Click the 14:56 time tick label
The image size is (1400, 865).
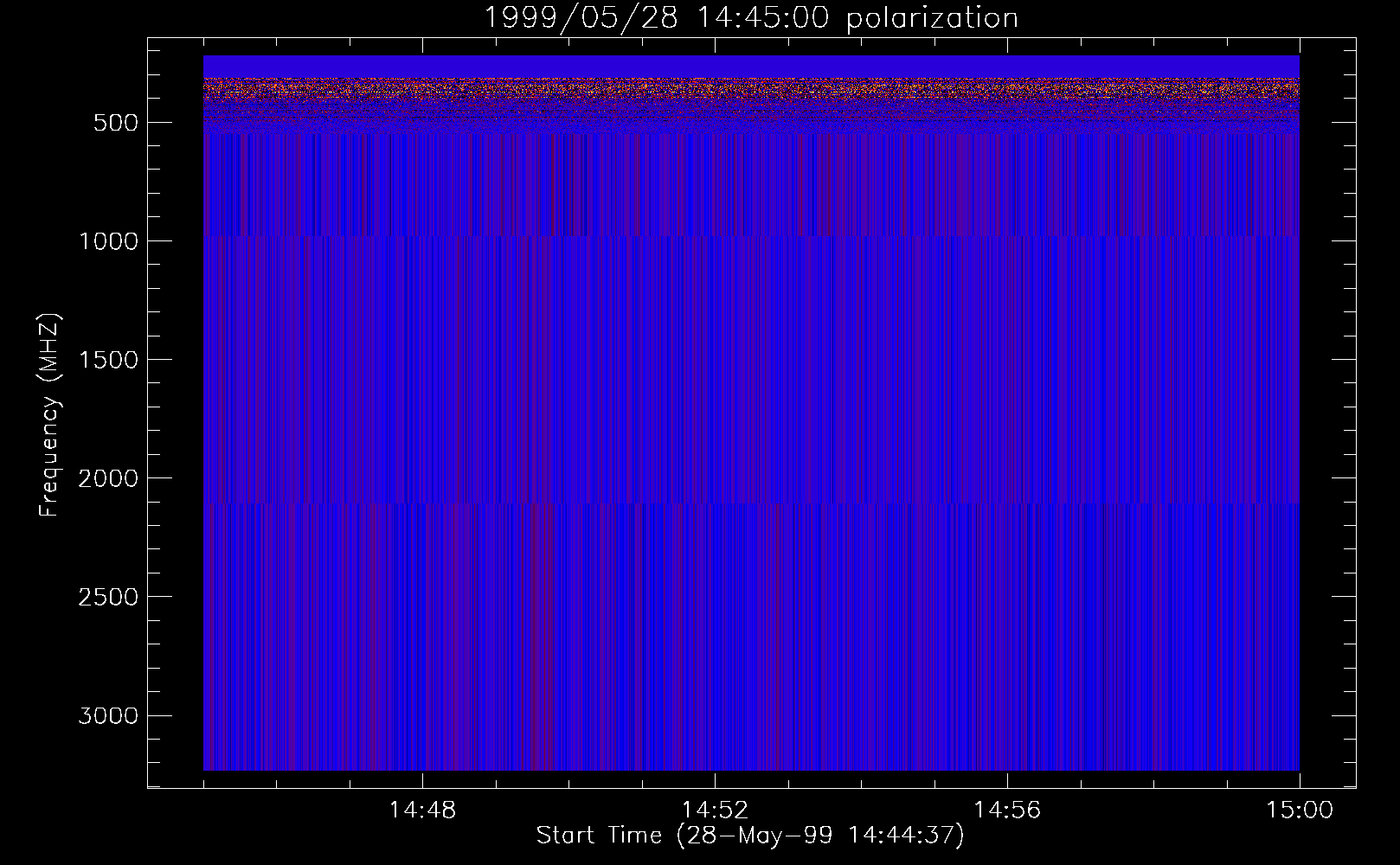[1007, 811]
